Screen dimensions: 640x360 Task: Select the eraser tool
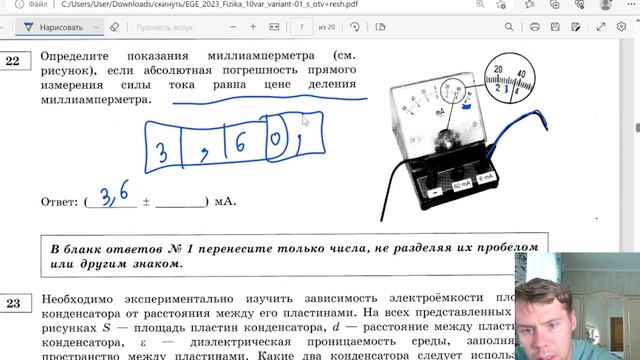(115, 27)
